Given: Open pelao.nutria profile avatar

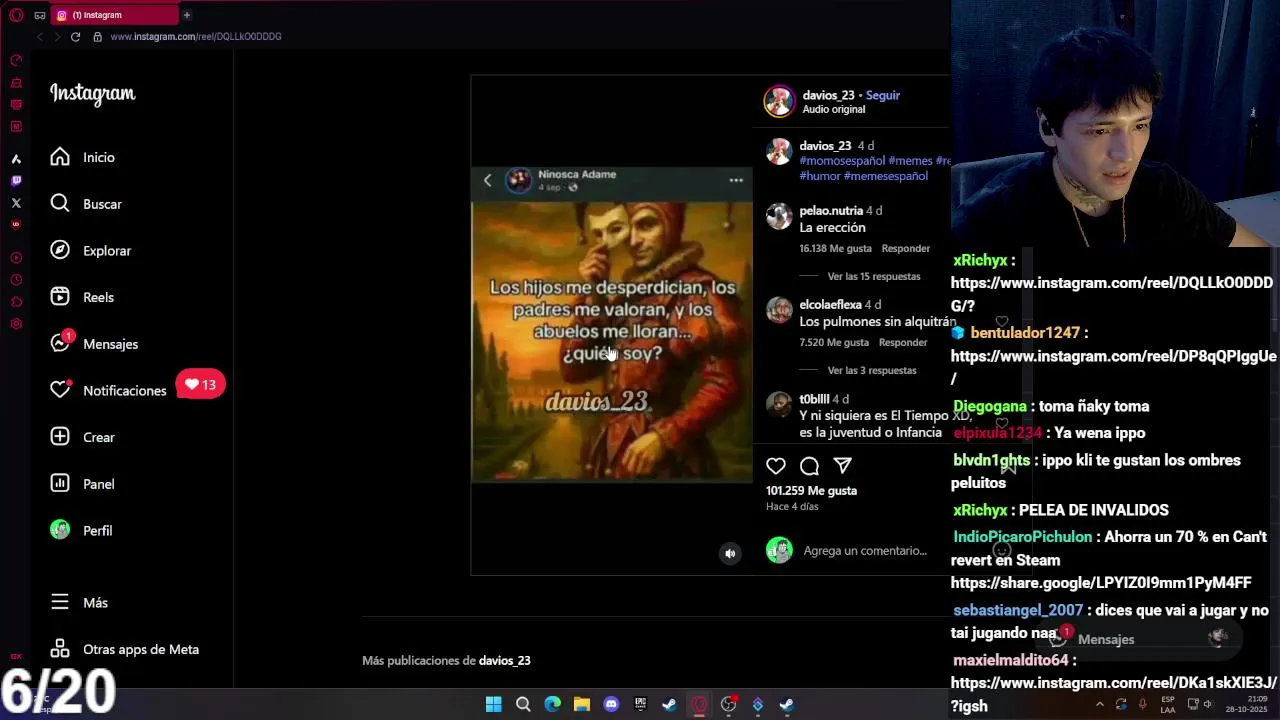Looking at the screenshot, I should click(779, 216).
